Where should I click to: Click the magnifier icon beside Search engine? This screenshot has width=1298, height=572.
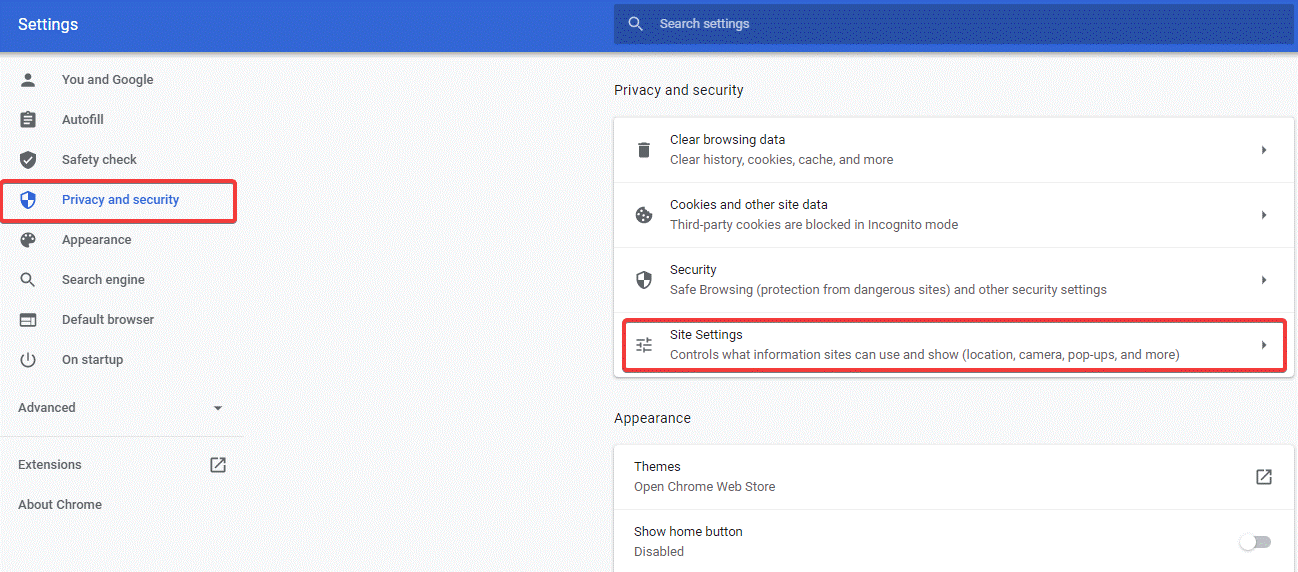coord(28,280)
